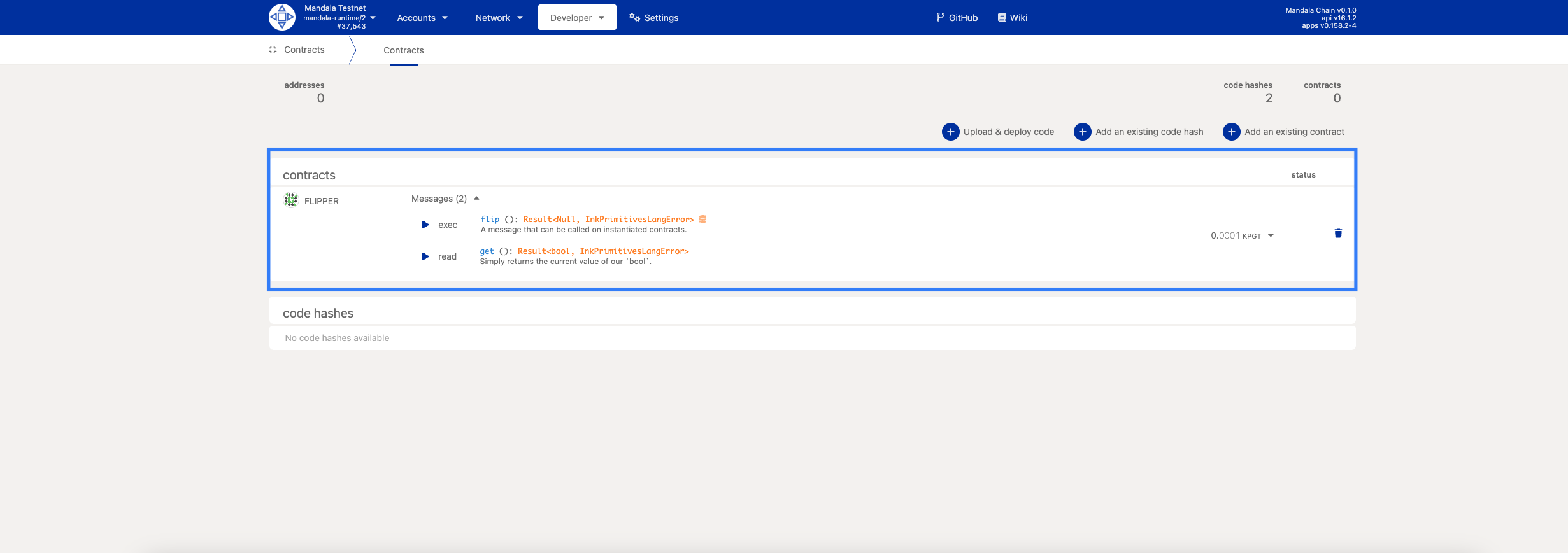
Task: Select the FLIPPER contract name
Action: click(x=322, y=201)
